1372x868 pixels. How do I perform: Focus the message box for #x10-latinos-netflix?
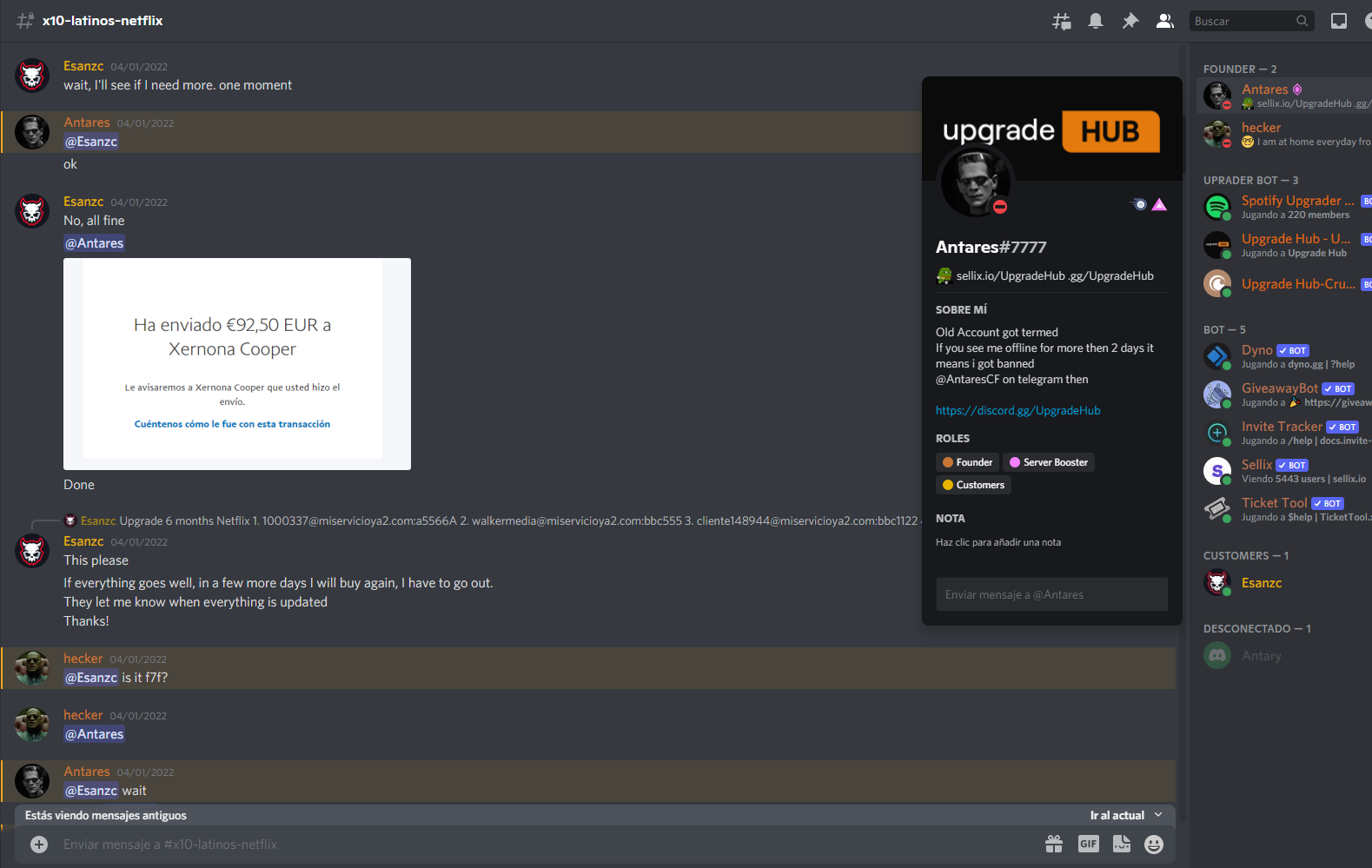547,845
